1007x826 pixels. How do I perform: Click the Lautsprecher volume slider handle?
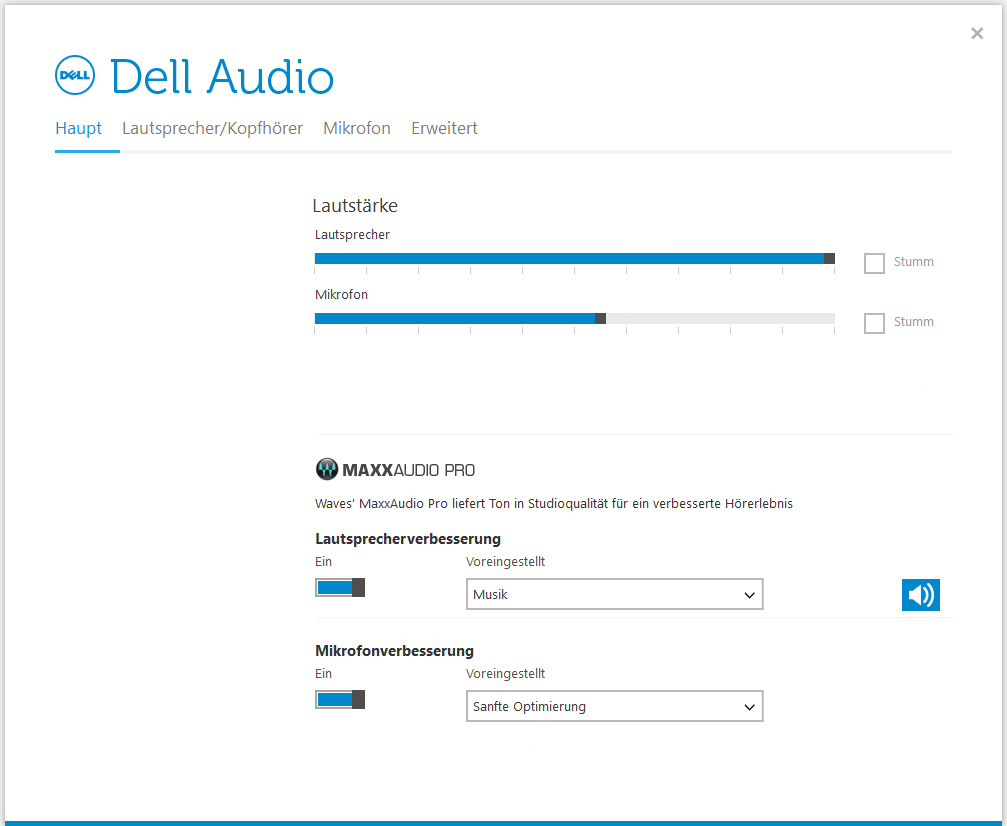(829, 259)
